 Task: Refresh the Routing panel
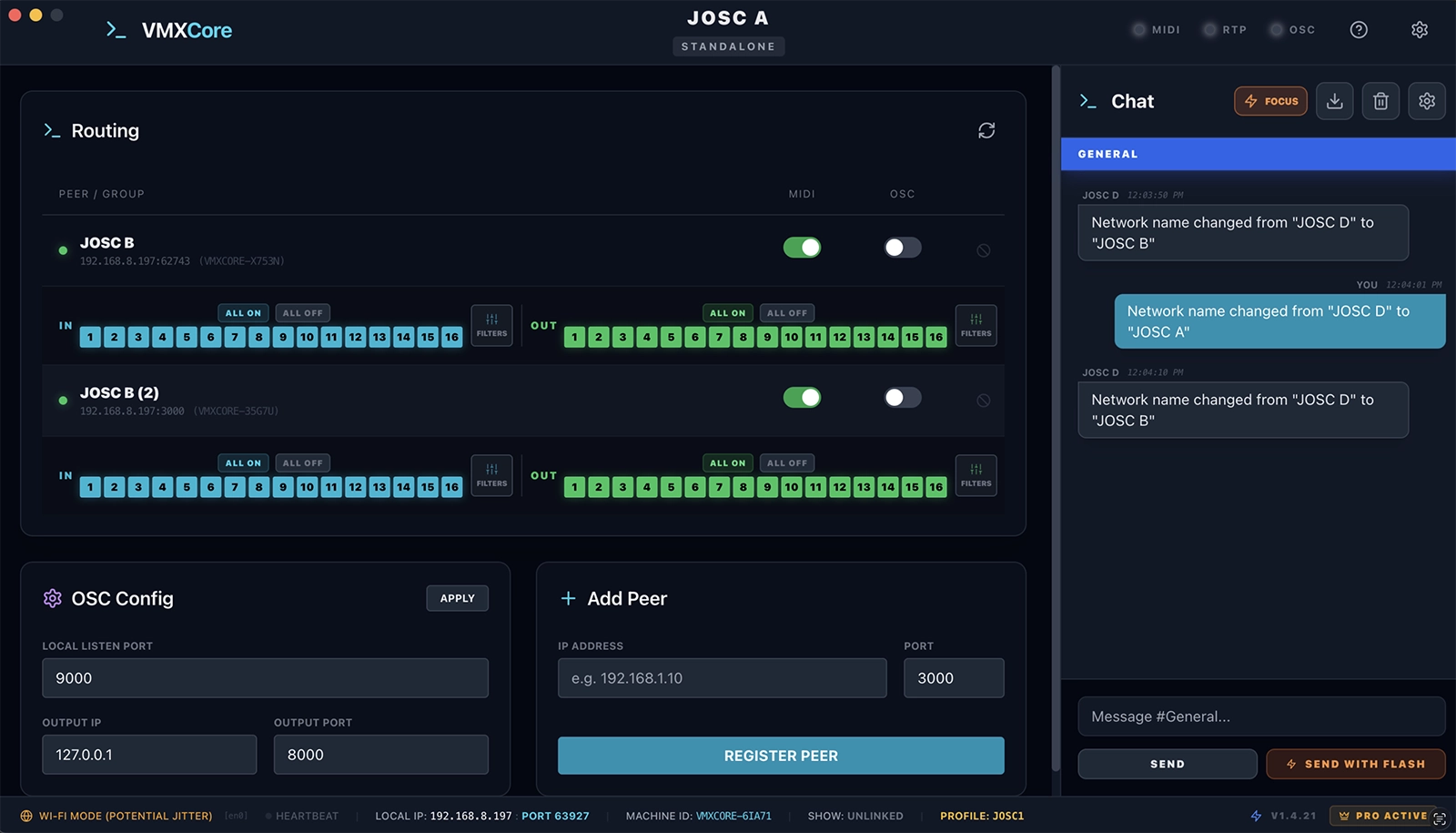pos(986,130)
